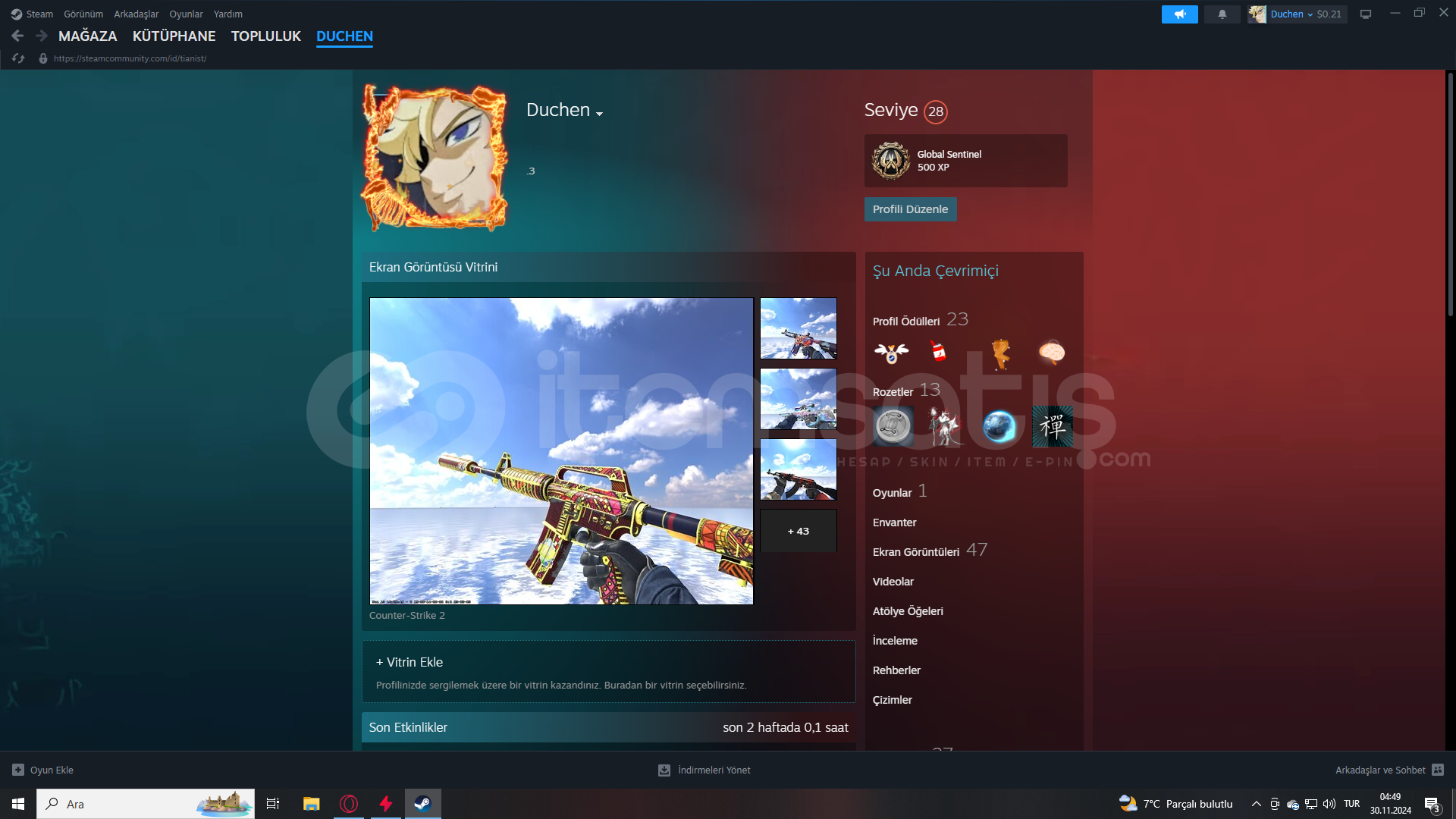This screenshot has height=819, width=1456.
Task: Open announcements megaphone button
Action: pyautogui.click(x=1179, y=14)
